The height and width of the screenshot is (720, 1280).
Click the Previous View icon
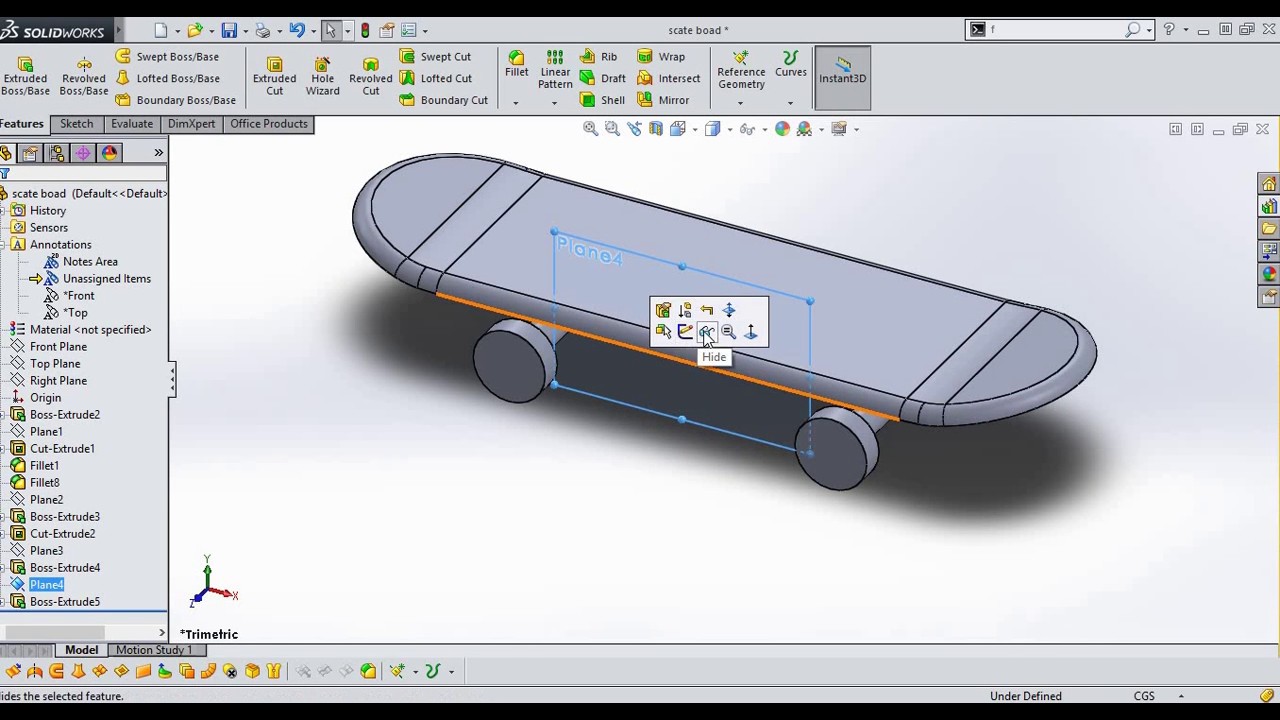[x=634, y=129]
